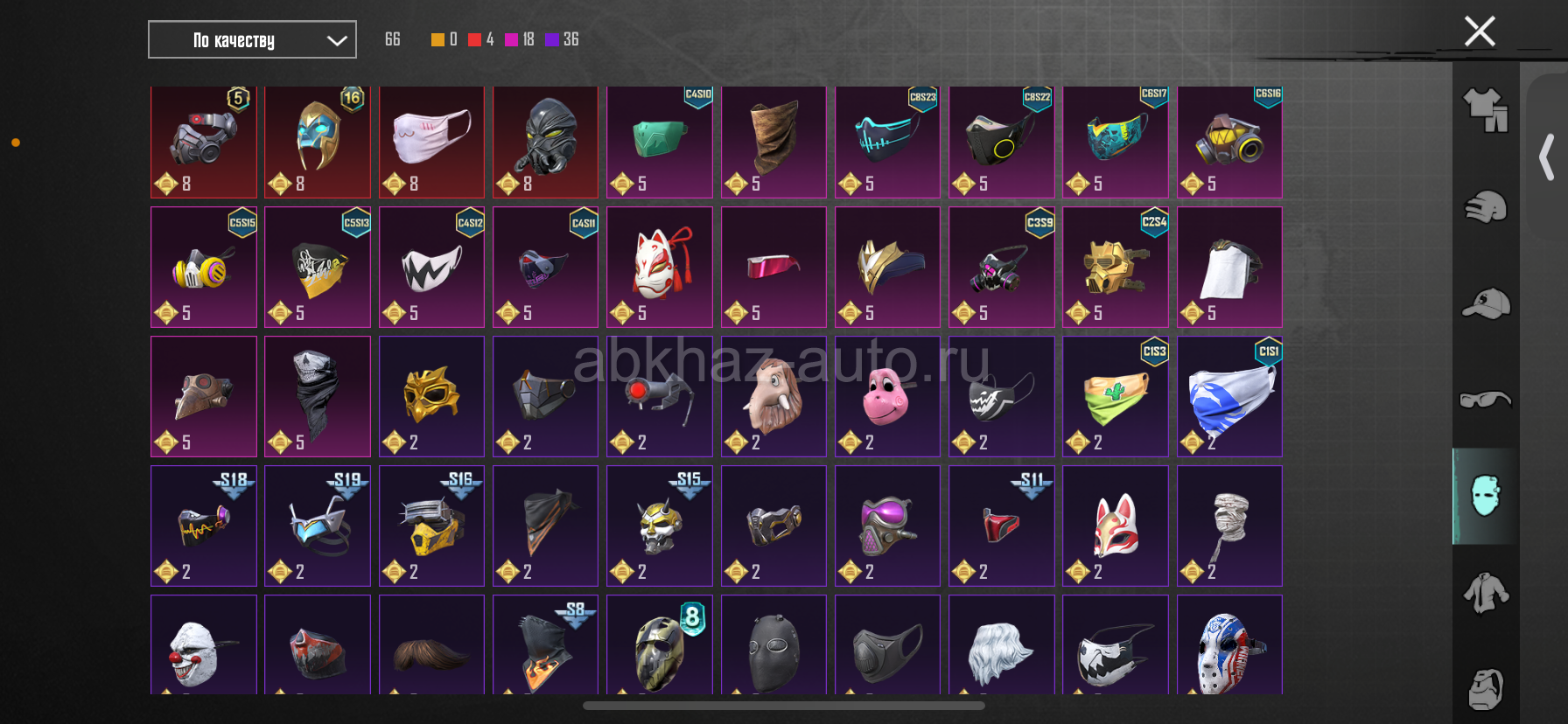This screenshot has width=1568, height=724.
Task: Select the helmet category in sidebar
Action: pyautogui.click(x=1486, y=207)
